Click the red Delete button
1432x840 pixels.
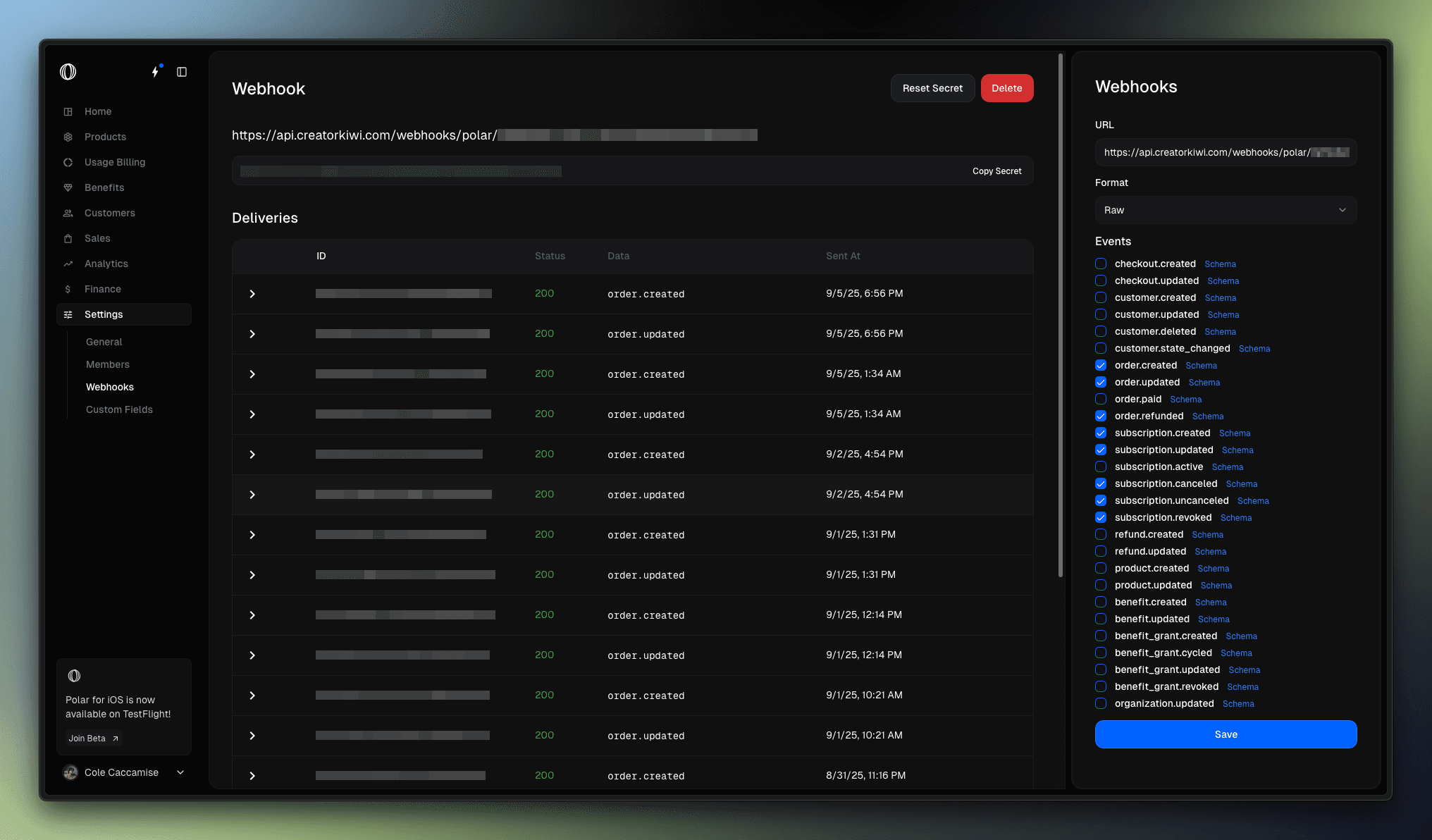pos(1006,88)
